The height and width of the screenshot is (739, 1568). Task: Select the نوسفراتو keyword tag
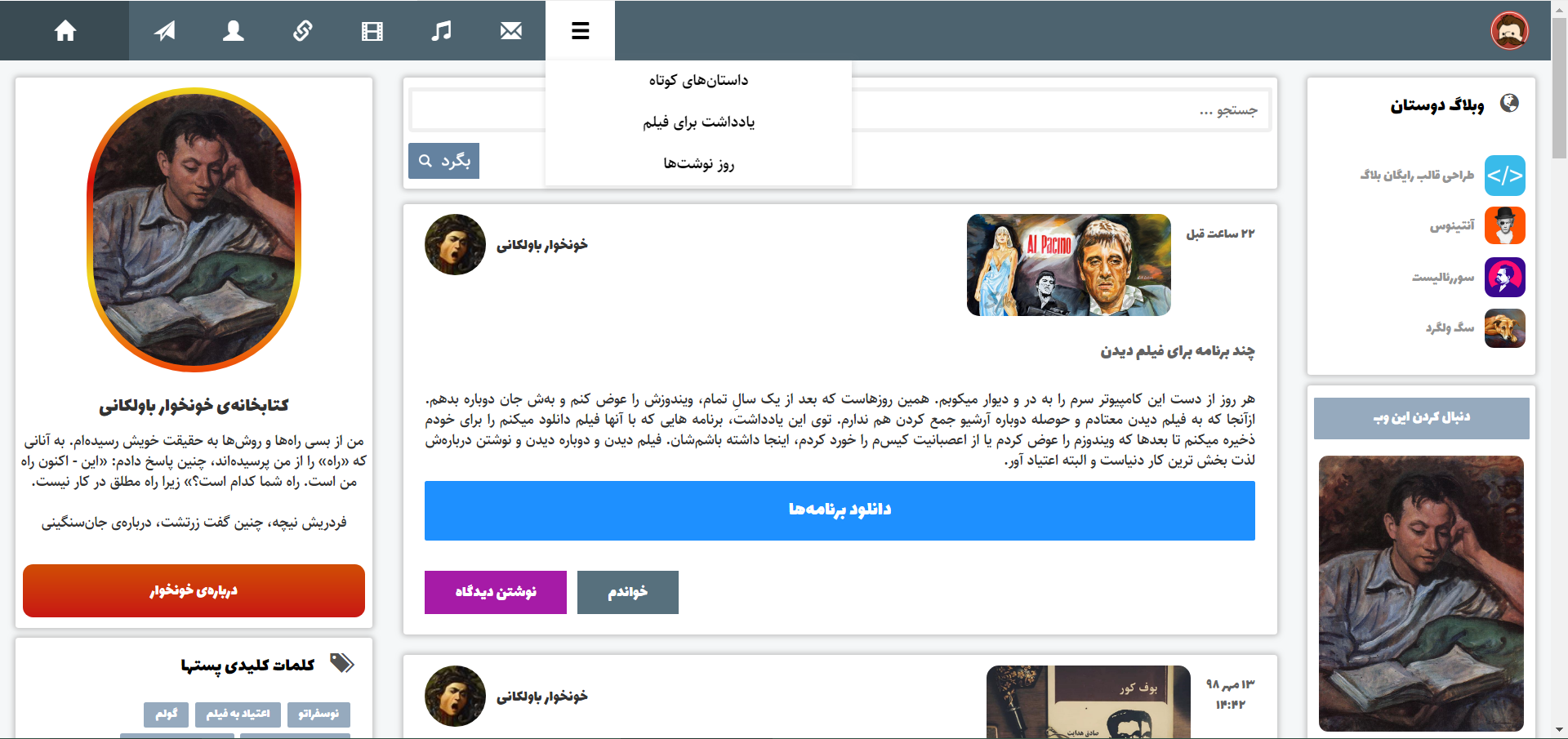318,715
